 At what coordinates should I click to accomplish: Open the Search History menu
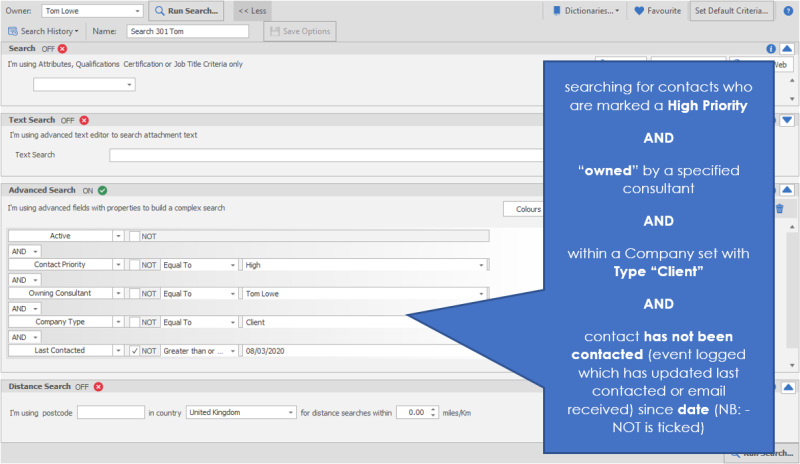coord(49,31)
